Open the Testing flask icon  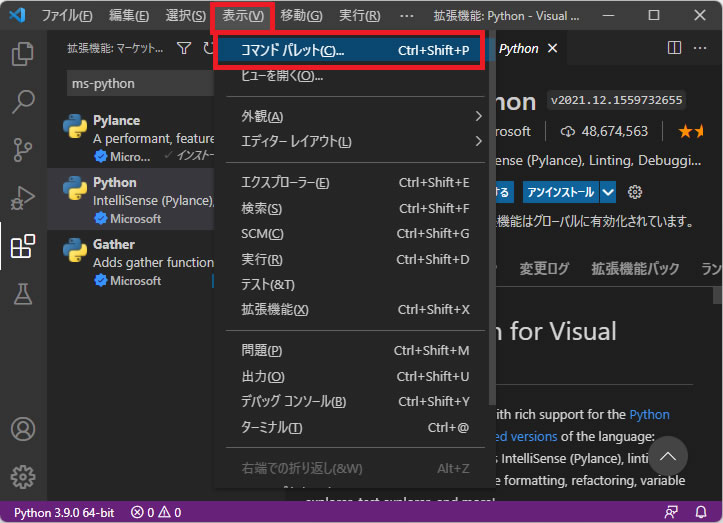(22, 294)
